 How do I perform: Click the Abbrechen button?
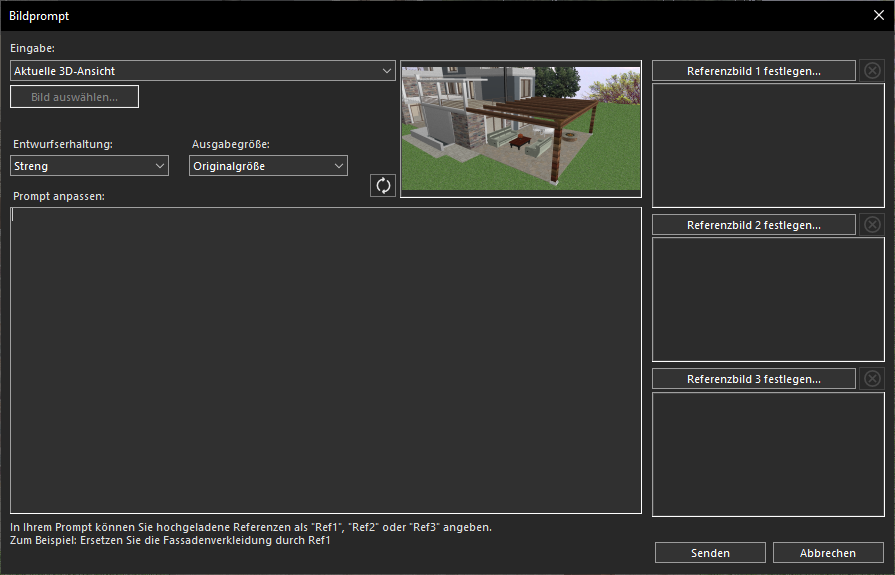(828, 553)
